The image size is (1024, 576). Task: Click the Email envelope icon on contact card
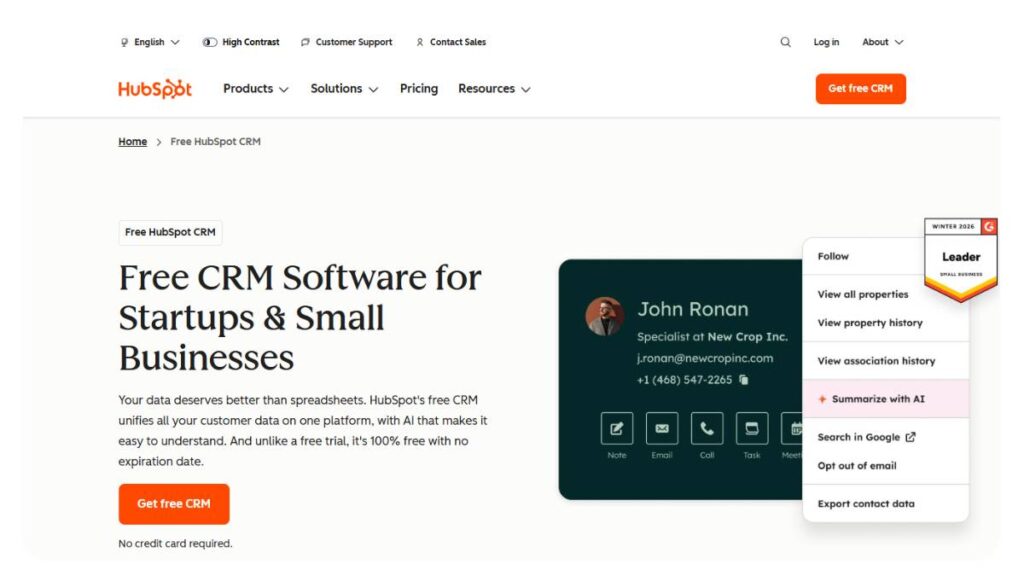[x=662, y=428]
